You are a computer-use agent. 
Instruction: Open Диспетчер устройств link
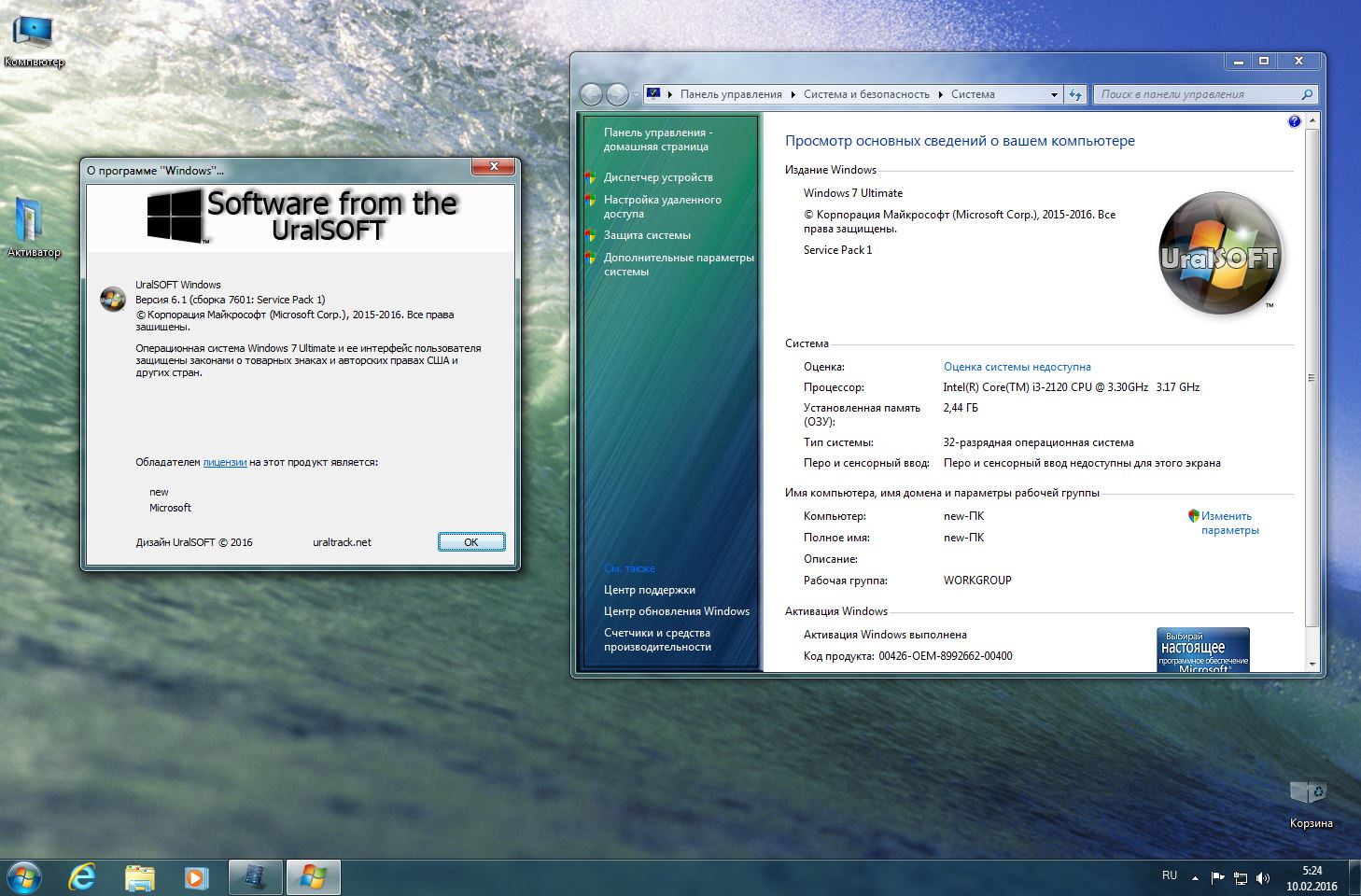(x=658, y=177)
